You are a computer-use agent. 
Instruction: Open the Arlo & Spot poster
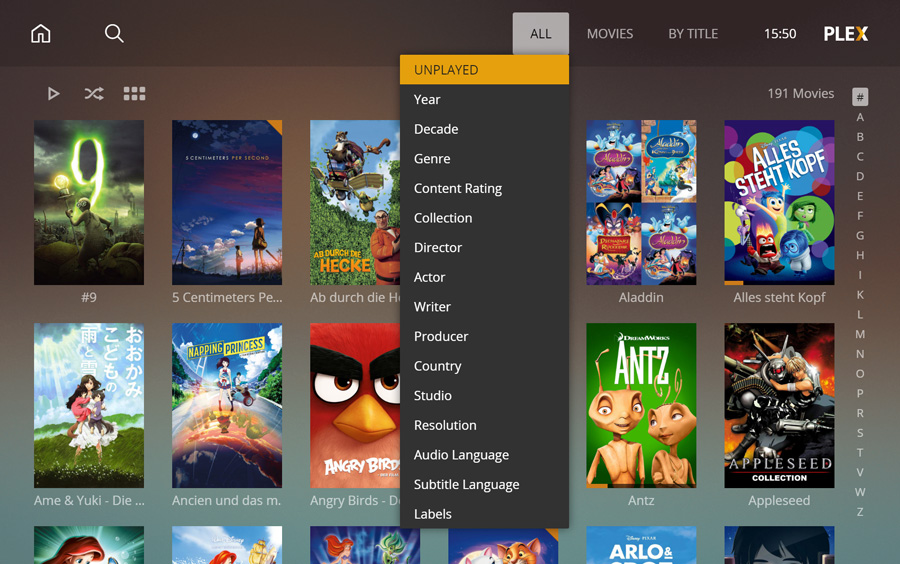pos(641,545)
